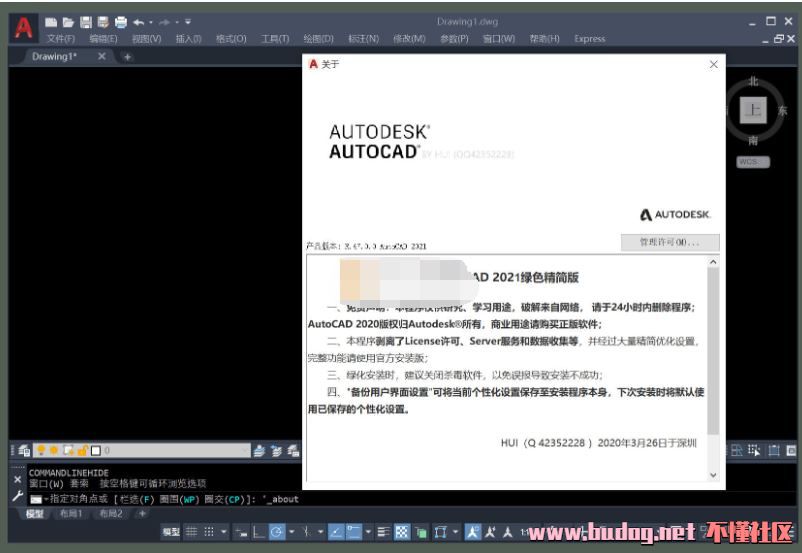This screenshot has height=553, width=802.
Task: Click the Make Object's Layer Current icon
Action: [259, 451]
